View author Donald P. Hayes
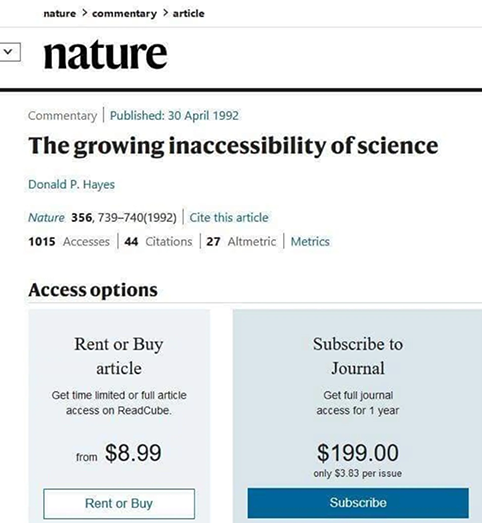Image resolution: width=482 pixels, height=523 pixels. [x=71, y=184]
